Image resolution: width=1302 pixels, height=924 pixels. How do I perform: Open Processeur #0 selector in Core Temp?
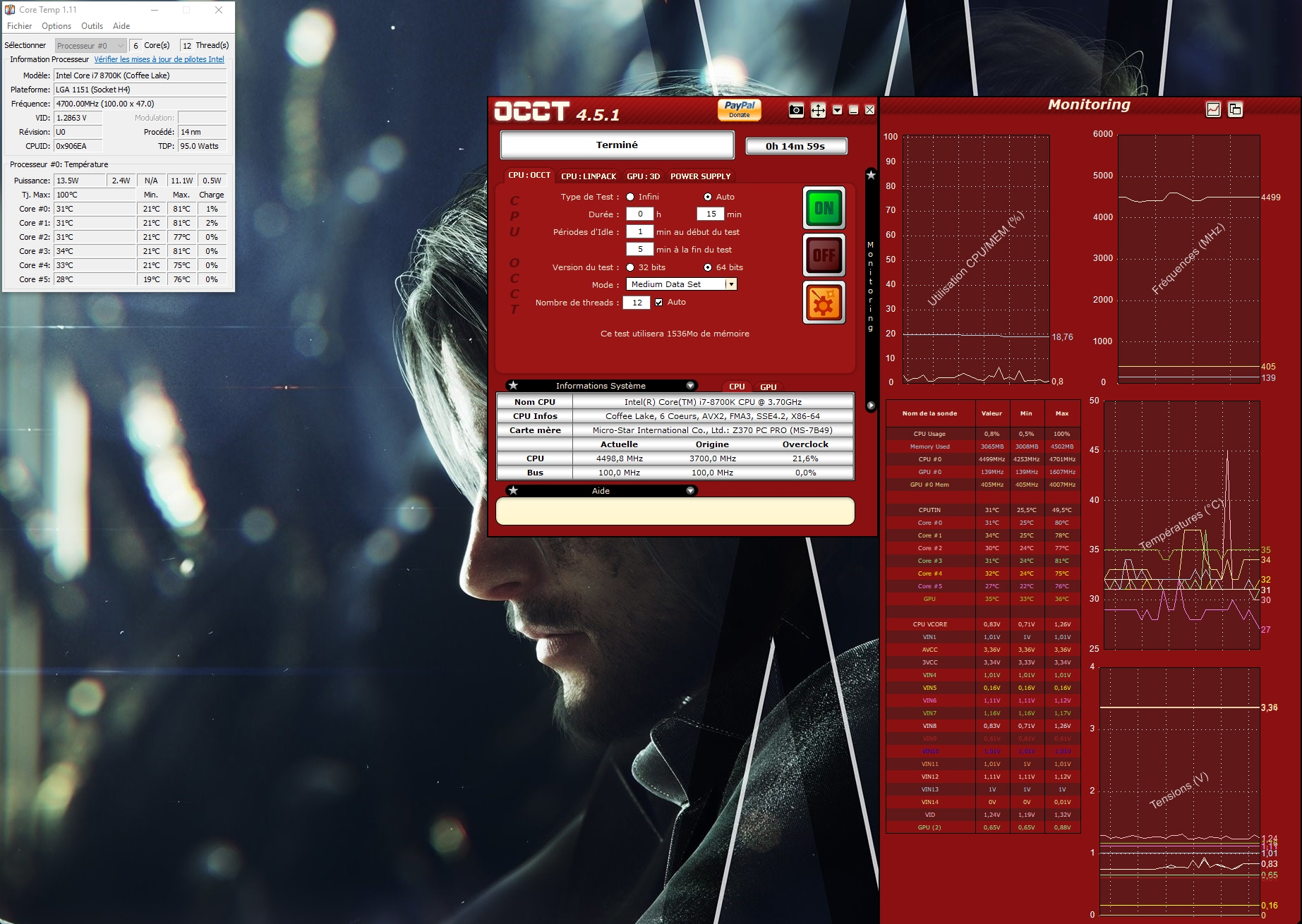(x=90, y=45)
